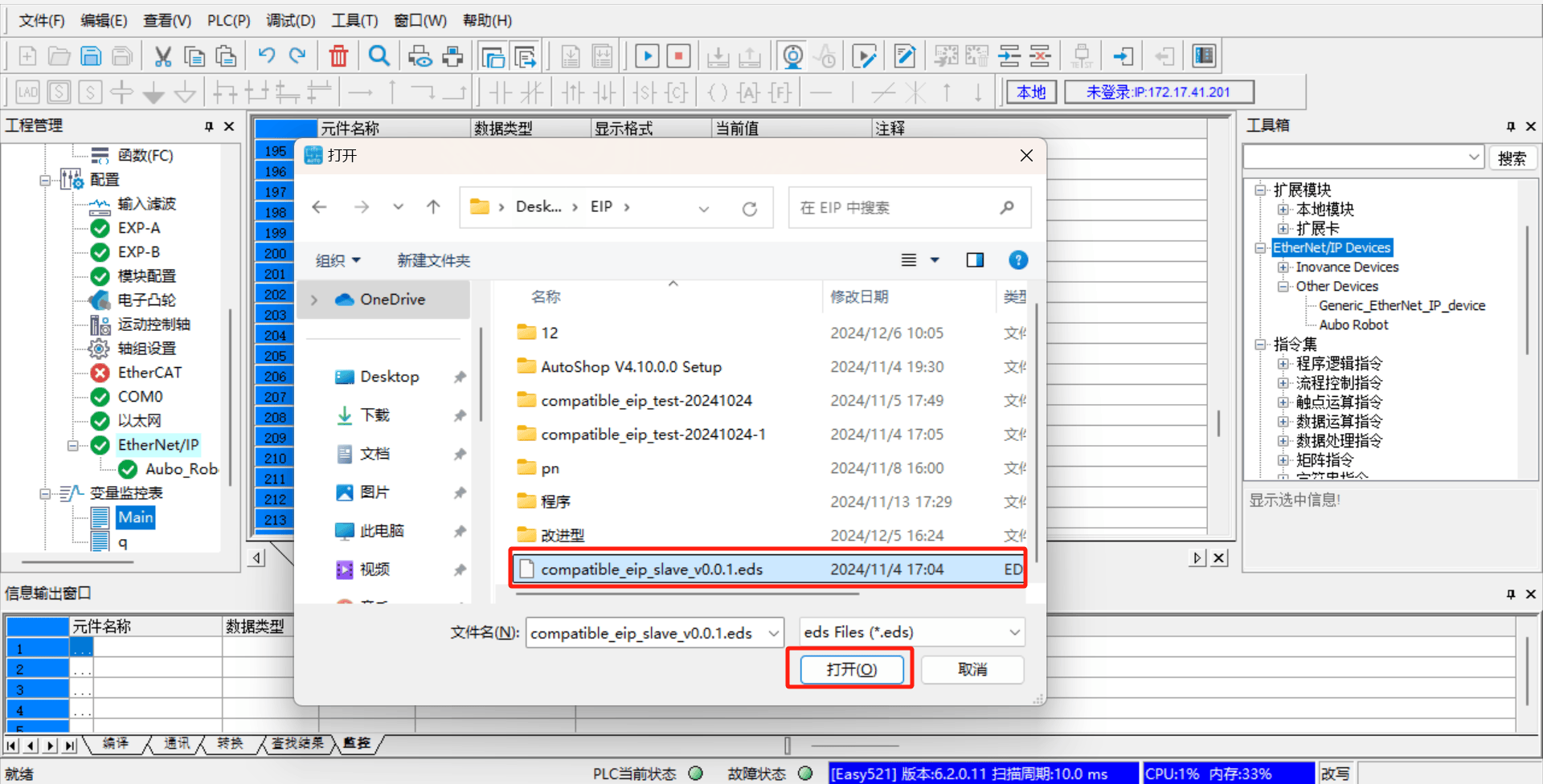Image resolution: width=1543 pixels, height=784 pixels.
Task: Click the run (play) toolbar icon
Action: tap(647, 56)
